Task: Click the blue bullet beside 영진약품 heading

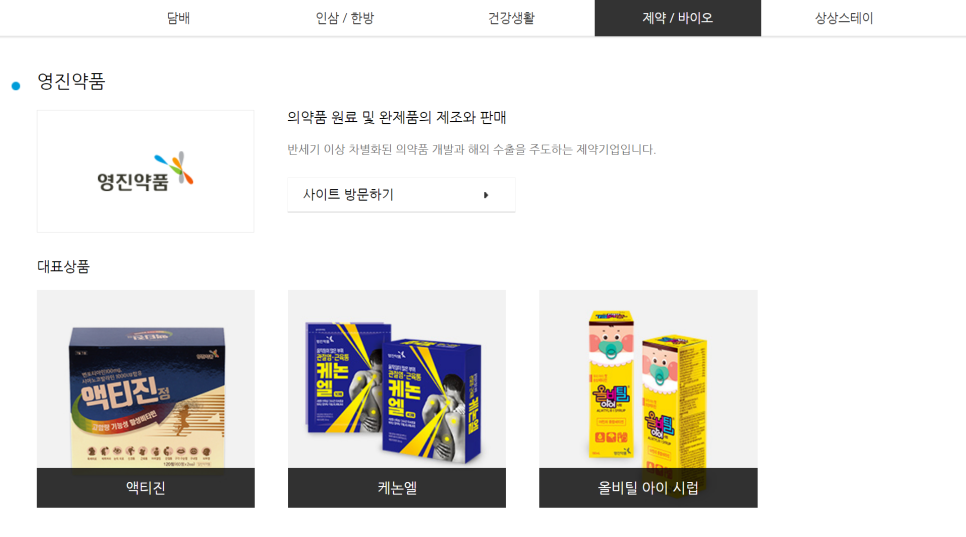Action: (16, 86)
